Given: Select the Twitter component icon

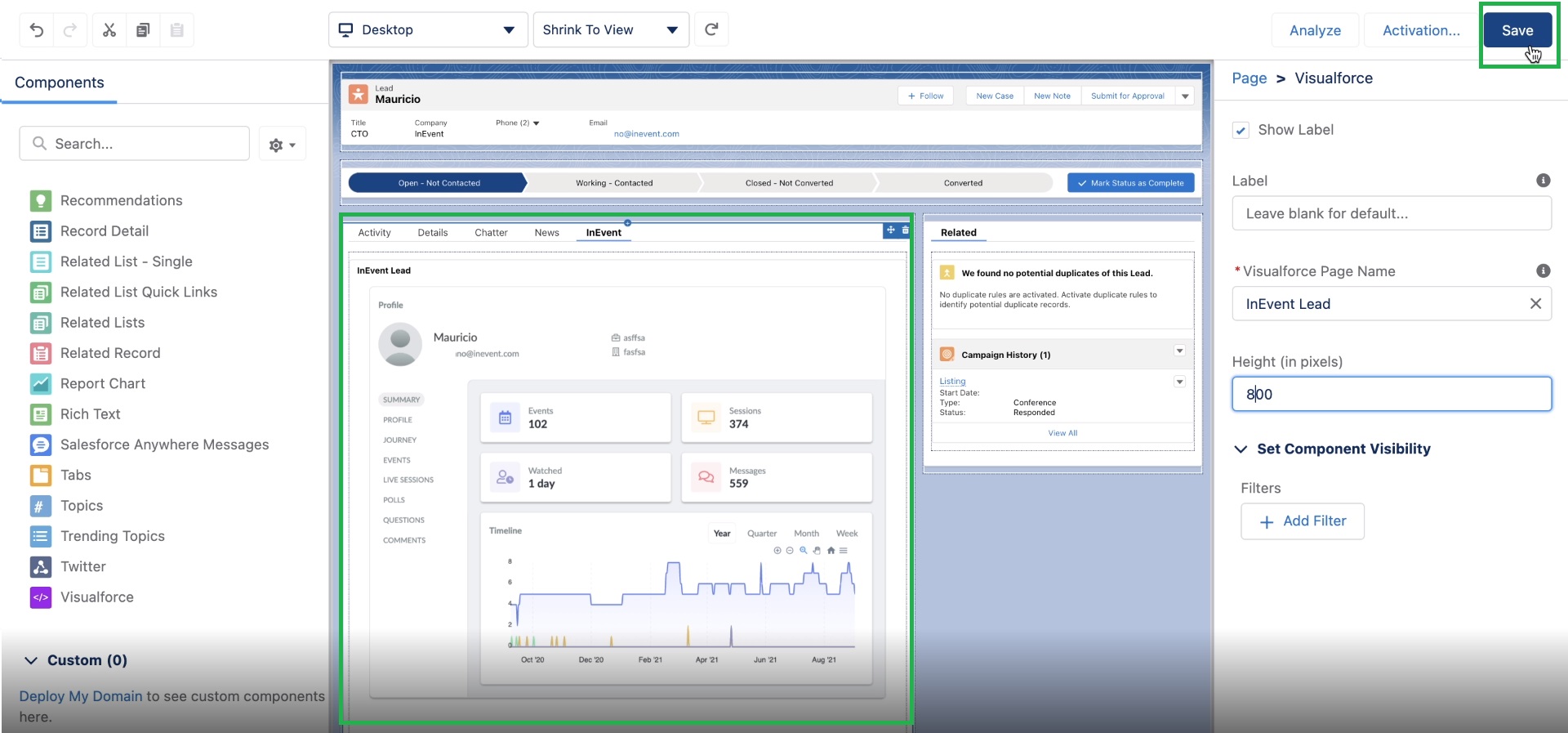Looking at the screenshot, I should (x=41, y=566).
